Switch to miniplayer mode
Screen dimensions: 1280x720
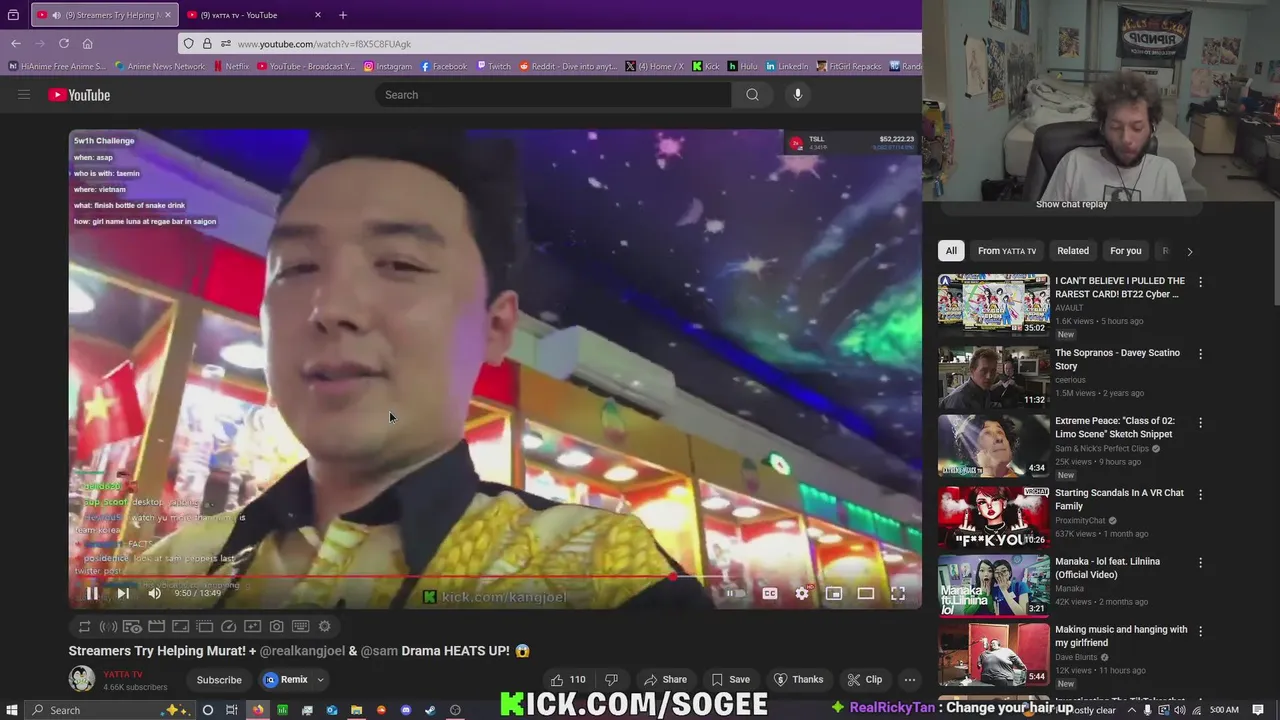[x=834, y=594]
